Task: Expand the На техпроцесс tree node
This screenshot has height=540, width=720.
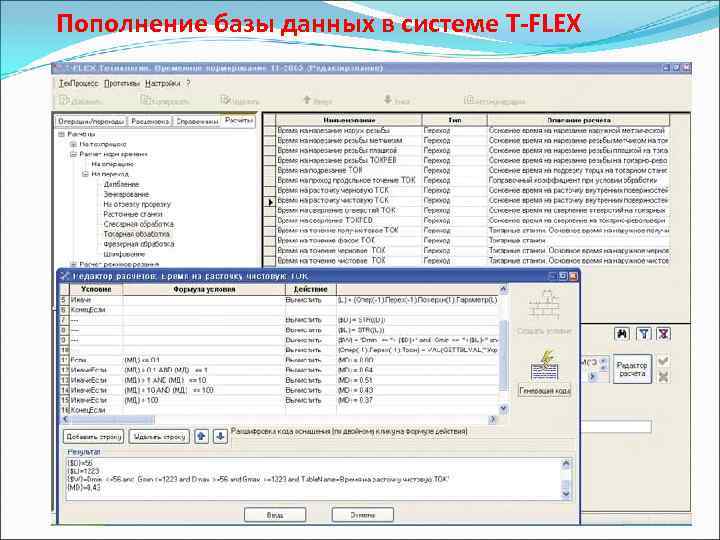Action: [x=73, y=145]
